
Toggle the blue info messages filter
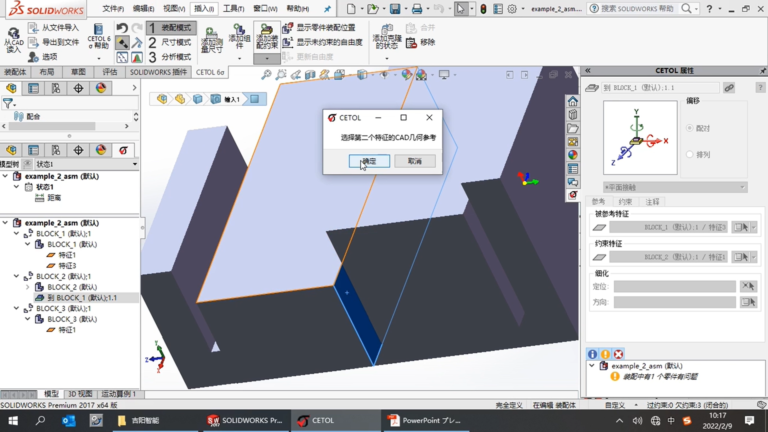(x=592, y=354)
